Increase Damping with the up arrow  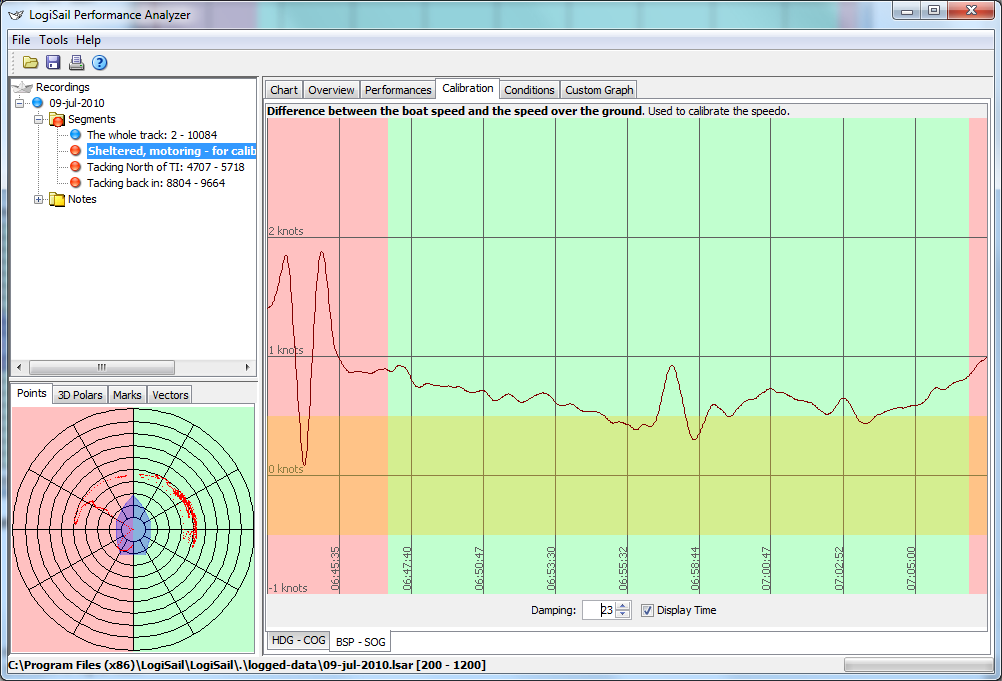pyautogui.click(x=623, y=606)
